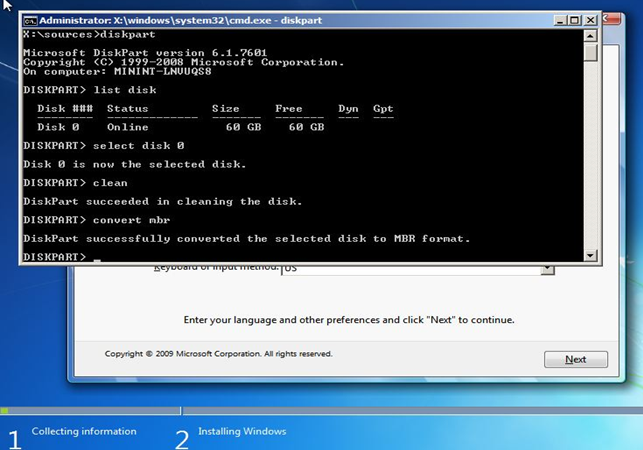
Task: Maximize the diskpart command prompt window
Action: [x=575, y=20]
